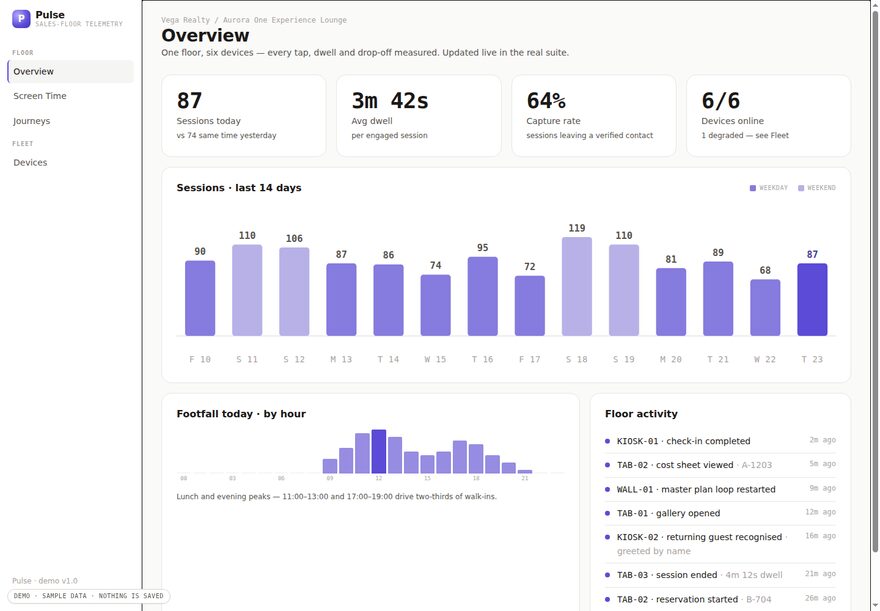Click the Weekday legend swatch
Screen dimensions: 880x611
pos(753,188)
